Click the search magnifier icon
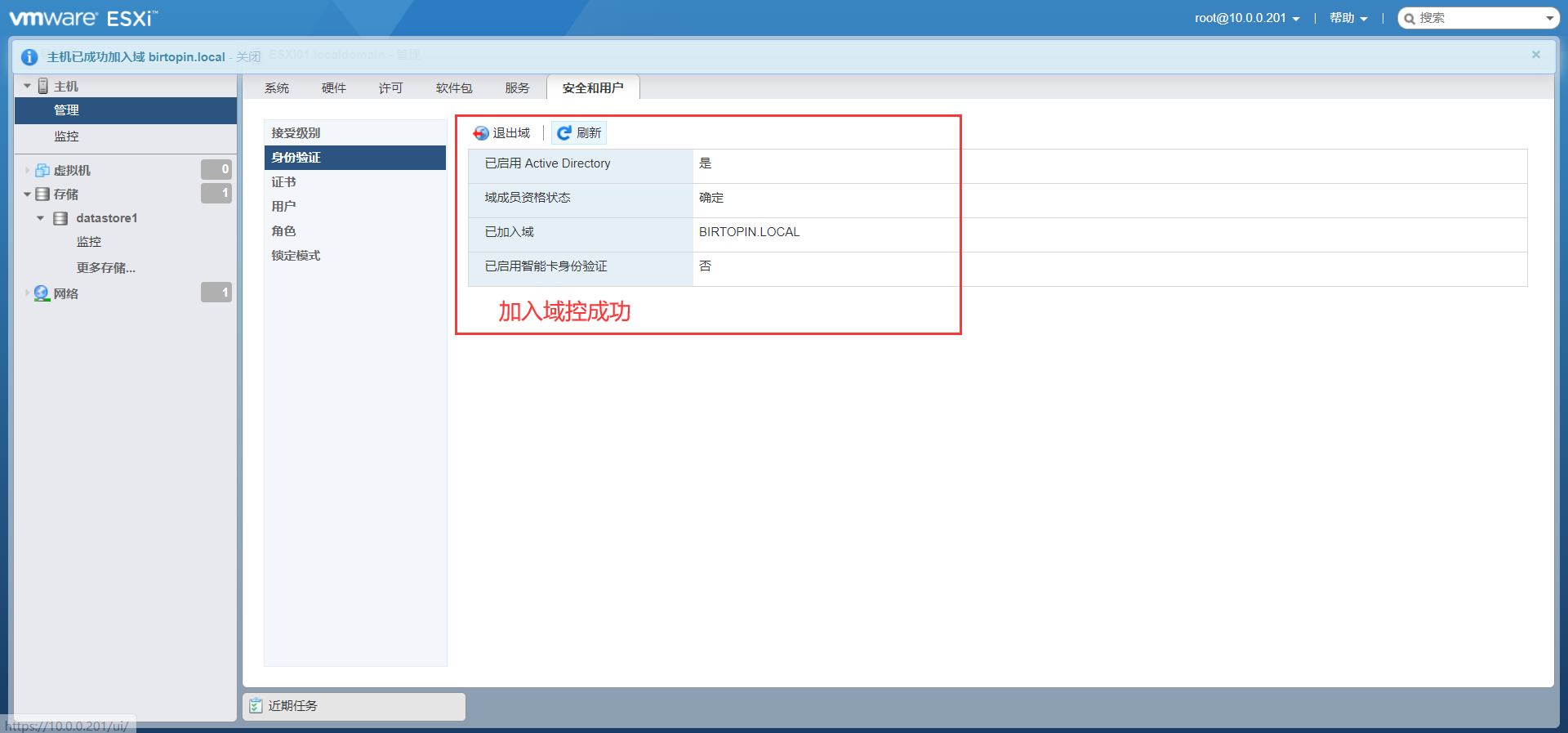 [x=1410, y=18]
